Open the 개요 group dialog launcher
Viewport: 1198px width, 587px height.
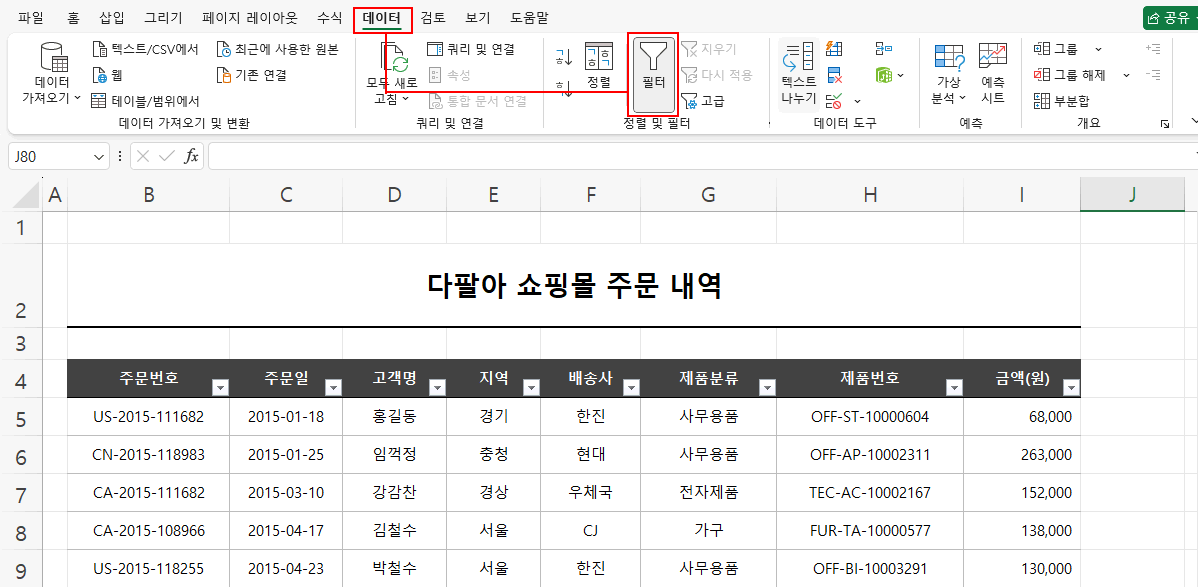1164,124
